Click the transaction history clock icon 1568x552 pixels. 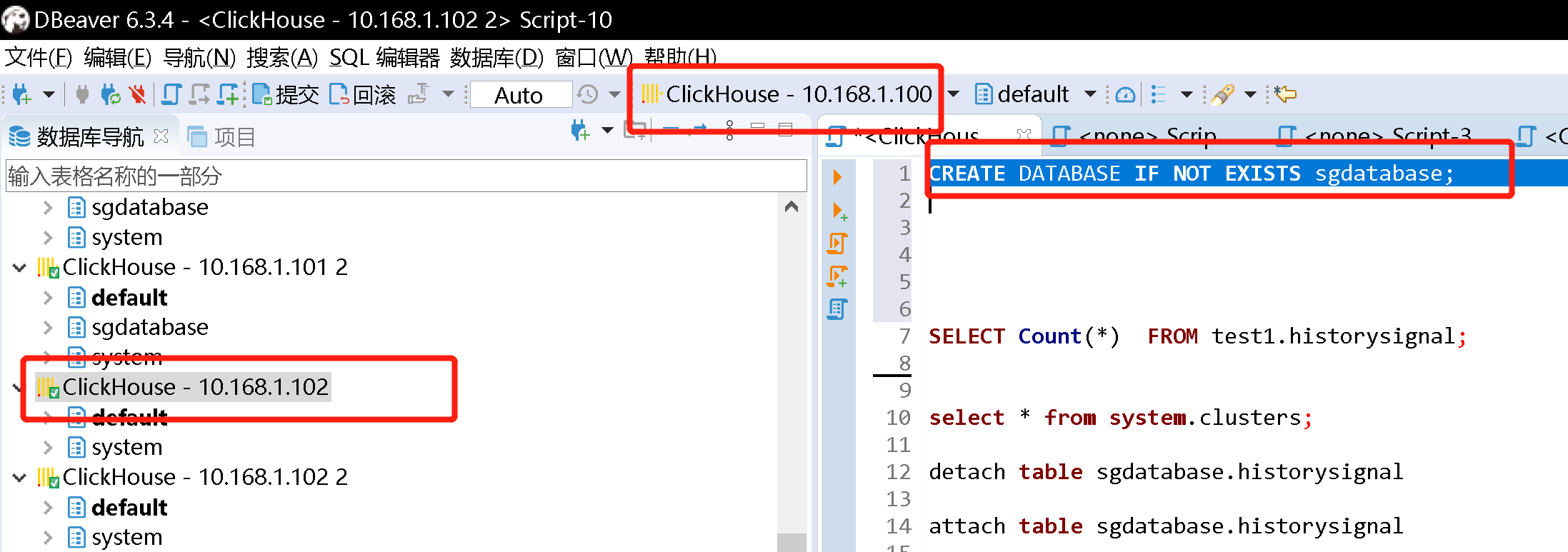tap(588, 94)
